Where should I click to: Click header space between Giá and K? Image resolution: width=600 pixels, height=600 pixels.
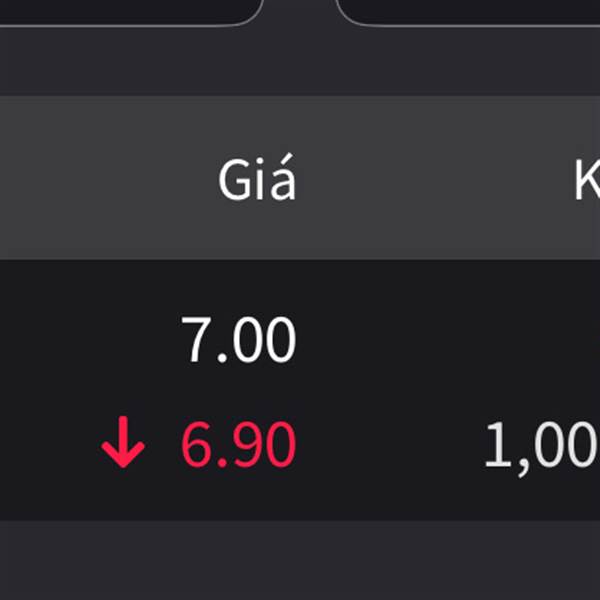tap(434, 178)
